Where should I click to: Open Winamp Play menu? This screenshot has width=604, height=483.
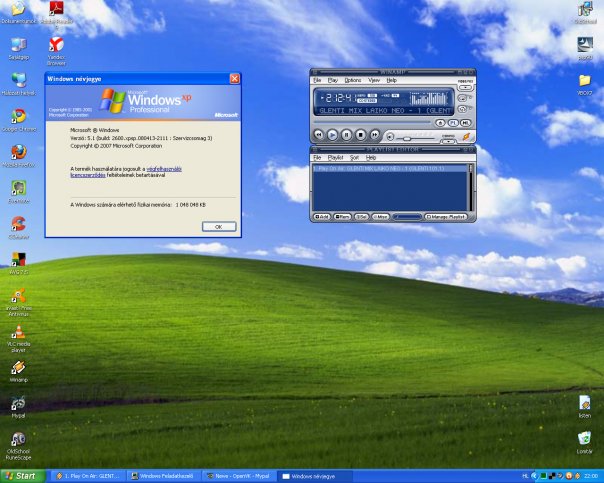[333, 80]
